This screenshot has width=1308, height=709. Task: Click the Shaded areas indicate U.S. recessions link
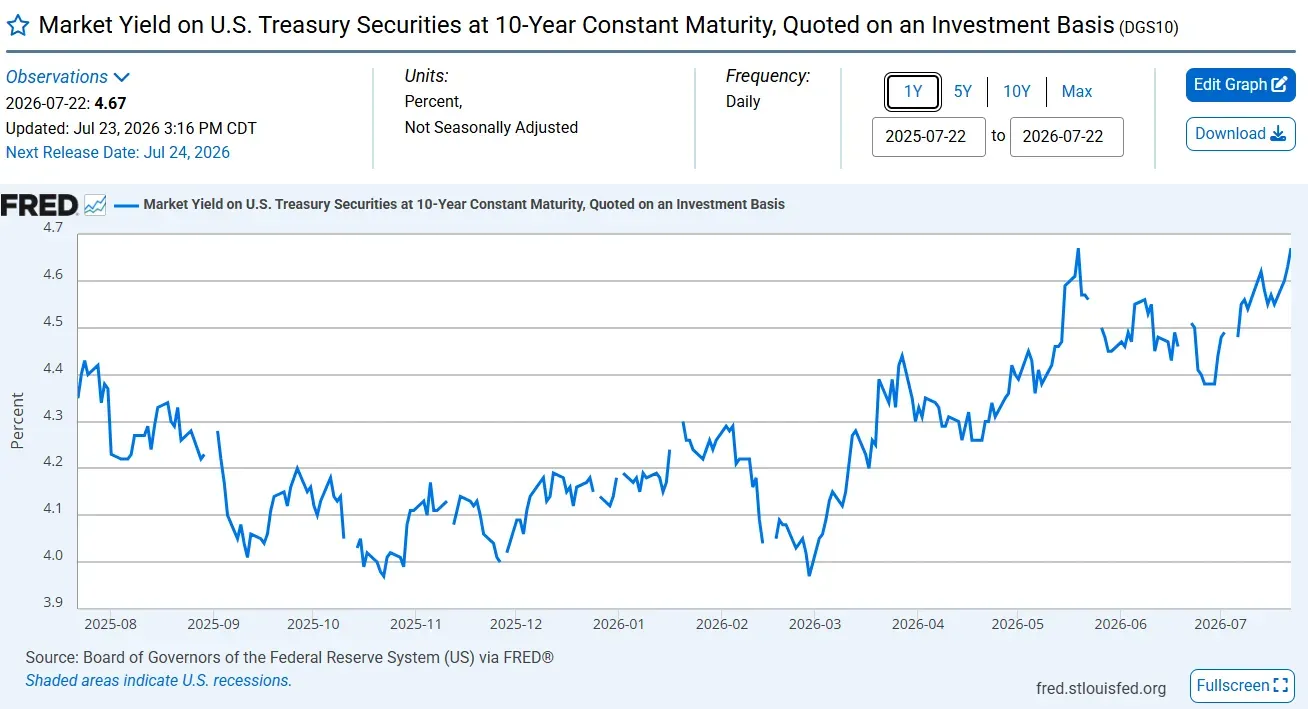[159, 681]
